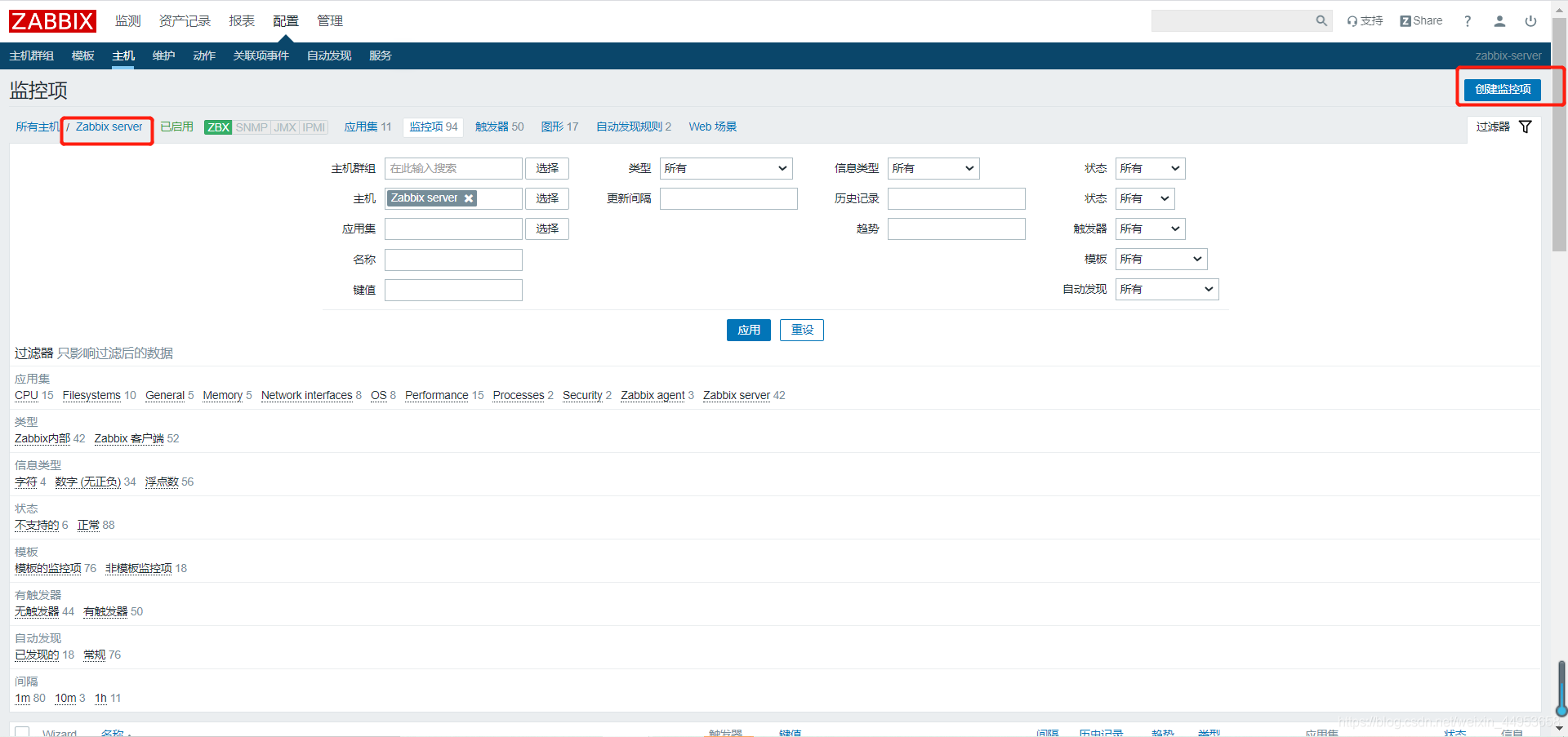Viewport: 1568px width, 737px height.
Task: Click 选择 next to 主机 field
Action: pyautogui.click(x=547, y=199)
